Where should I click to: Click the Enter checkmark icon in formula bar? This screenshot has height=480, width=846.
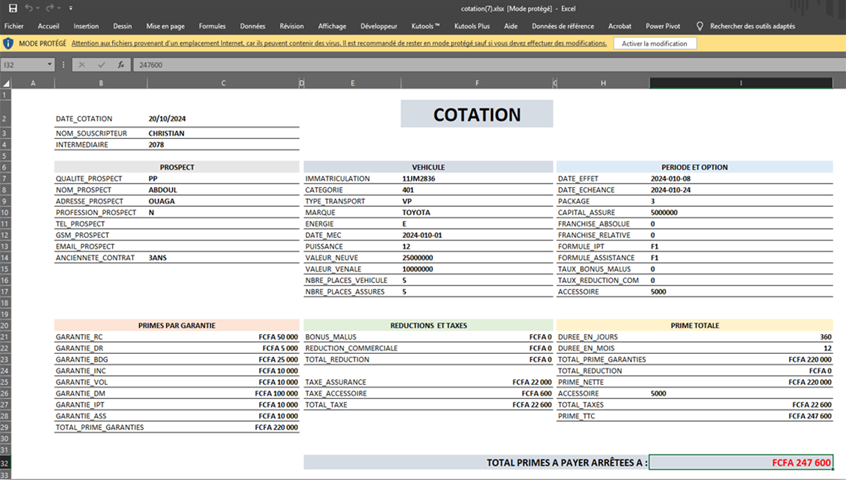coord(103,65)
